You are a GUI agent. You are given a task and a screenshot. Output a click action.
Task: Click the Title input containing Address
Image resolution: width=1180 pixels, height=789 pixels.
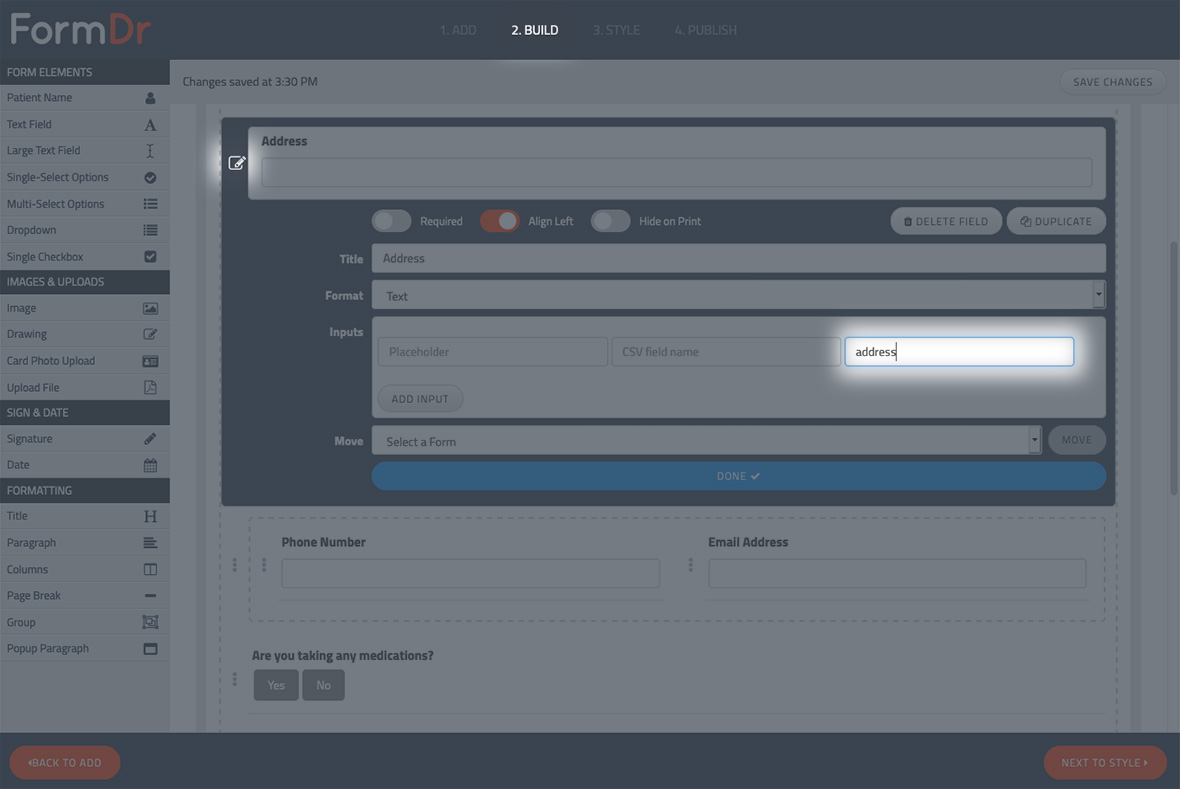[x=739, y=258]
